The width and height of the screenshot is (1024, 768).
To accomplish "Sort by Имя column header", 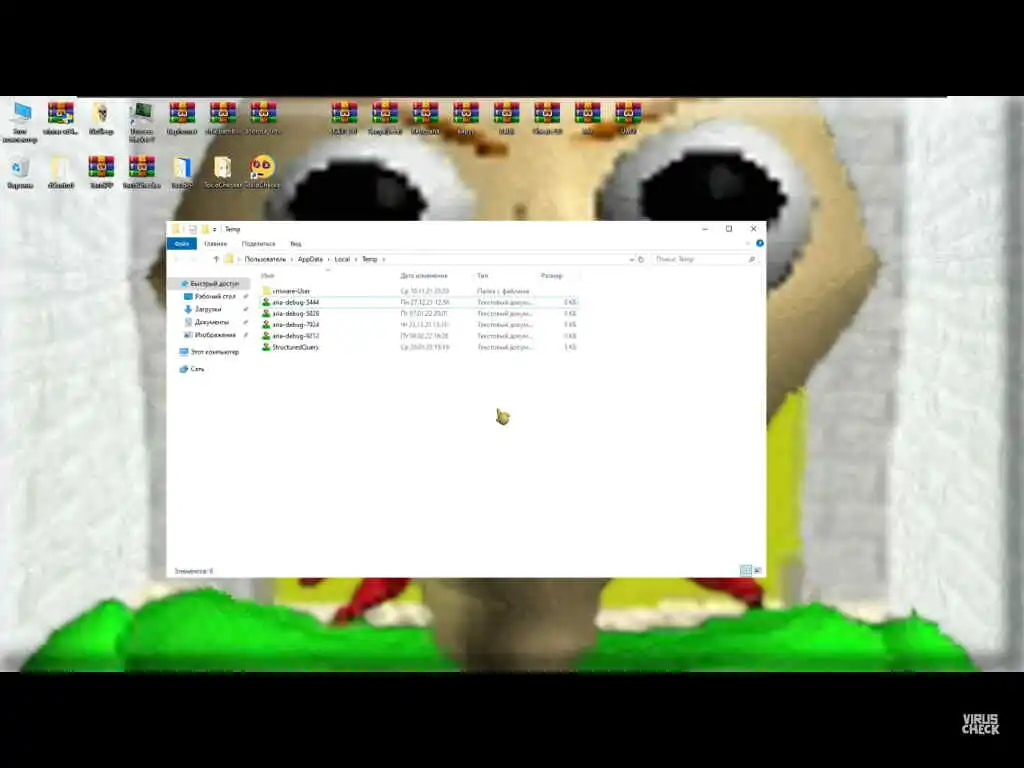I will (268, 276).
